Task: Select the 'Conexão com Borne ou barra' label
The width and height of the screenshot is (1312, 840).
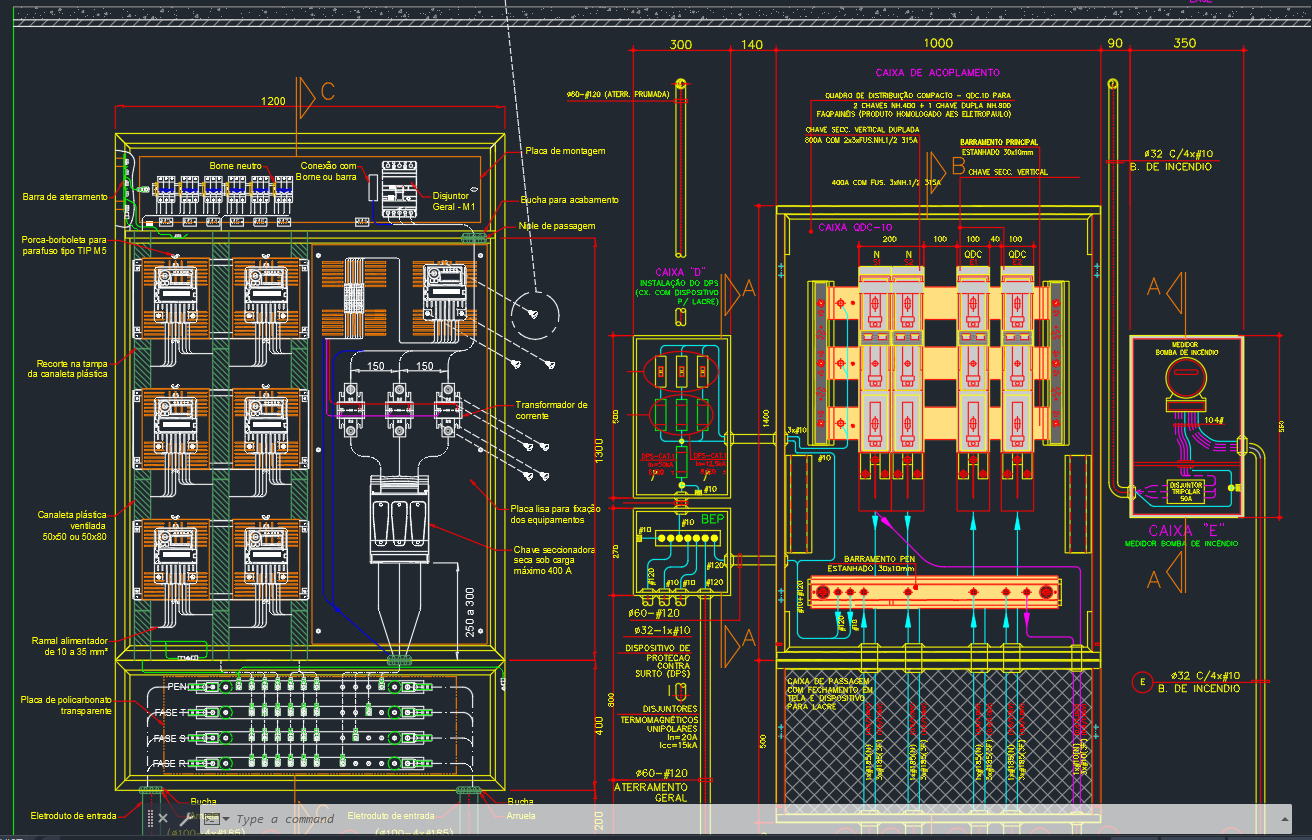Action: 326,171
